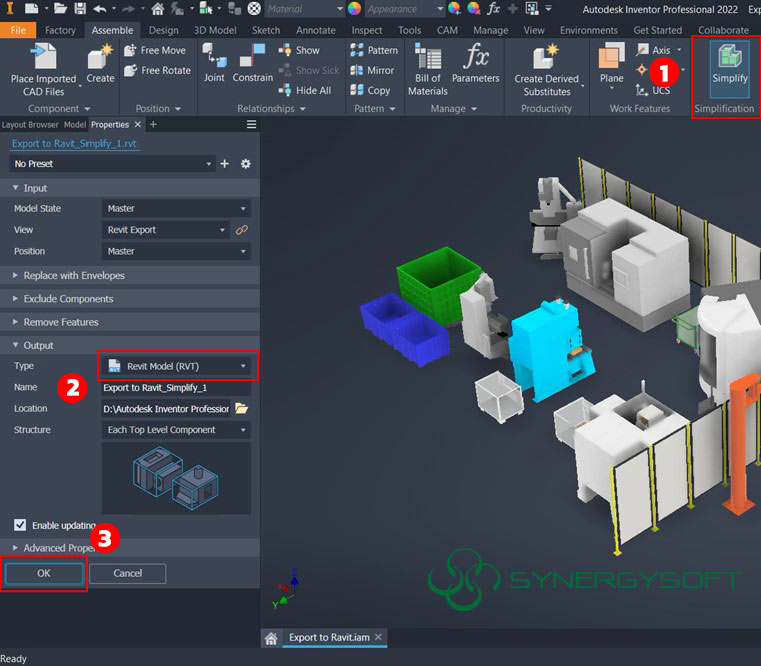Toggle the Enable updating checkbox

click(20, 525)
